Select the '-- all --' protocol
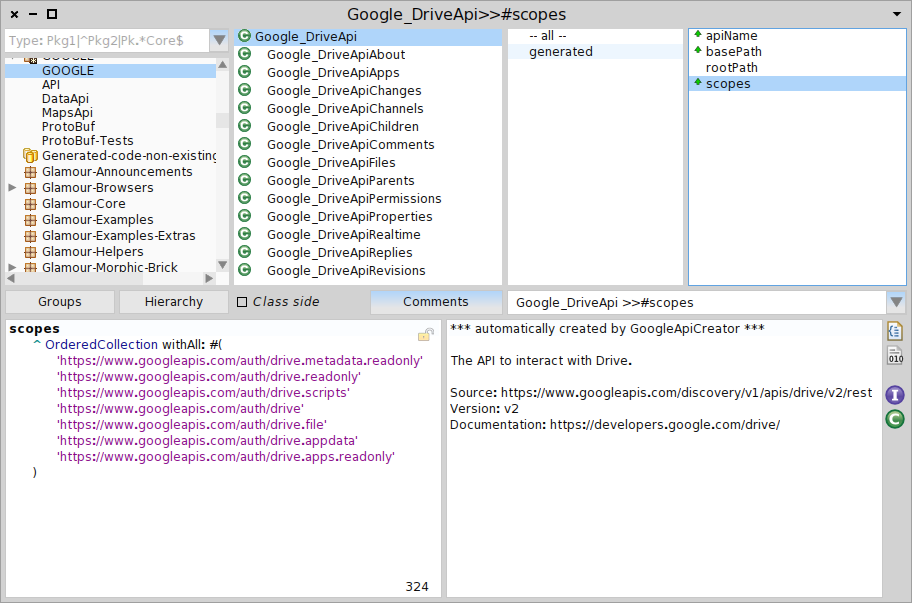The height and width of the screenshot is (603, 912). pos(595,35)
